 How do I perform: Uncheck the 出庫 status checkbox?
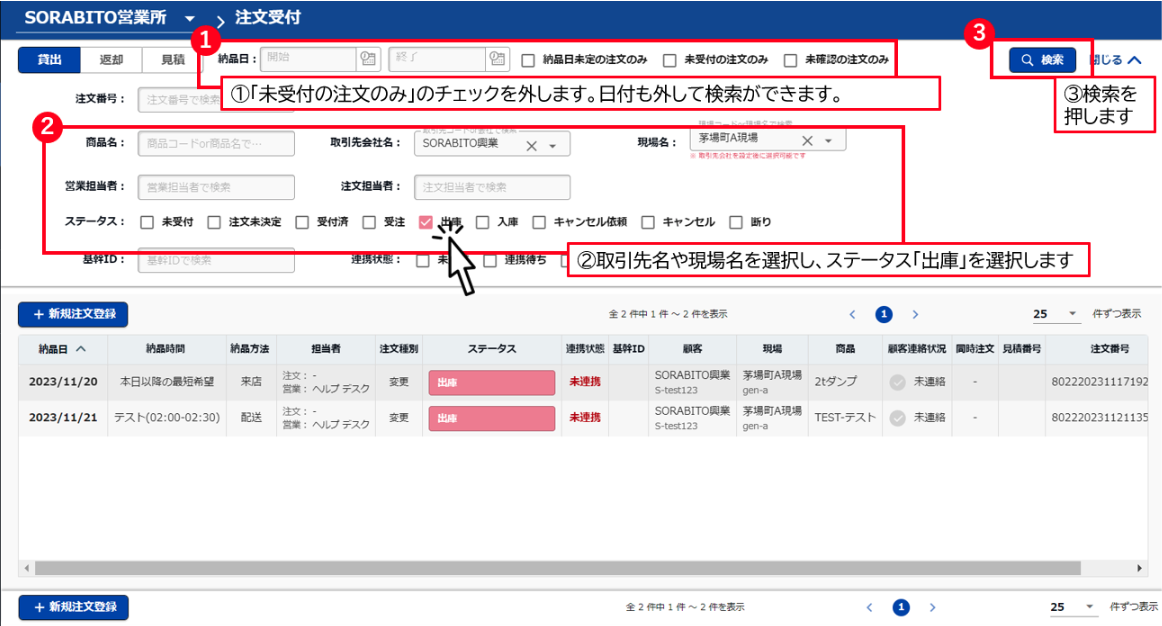[x=426, y=222]
